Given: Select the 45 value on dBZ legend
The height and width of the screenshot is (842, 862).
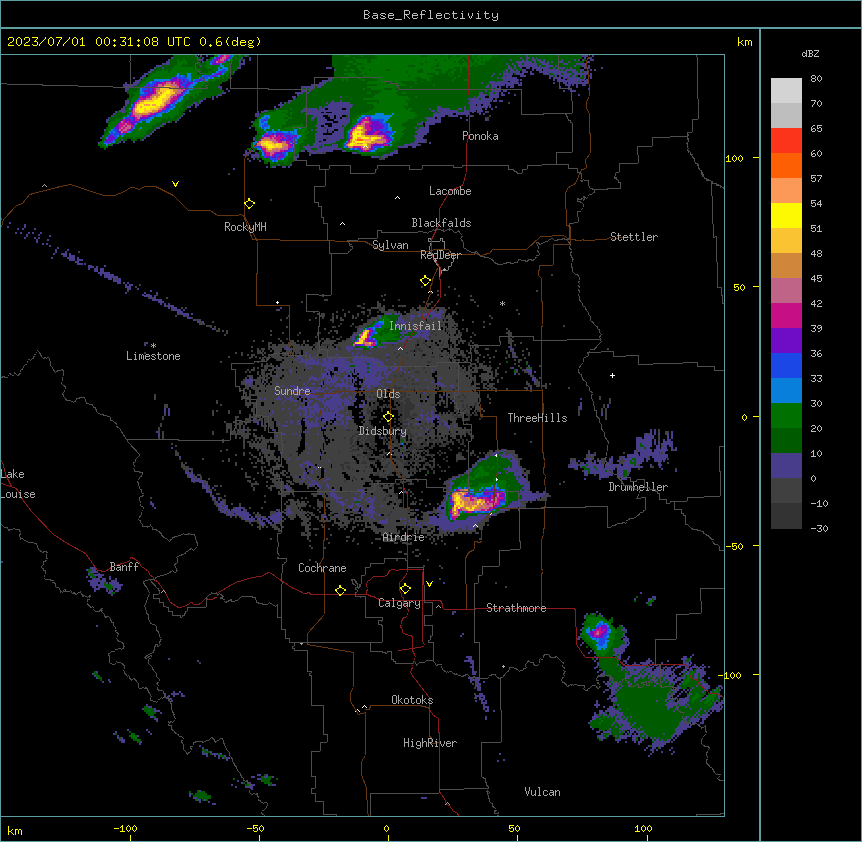Looking at the screenshot, I should [816, 278].
